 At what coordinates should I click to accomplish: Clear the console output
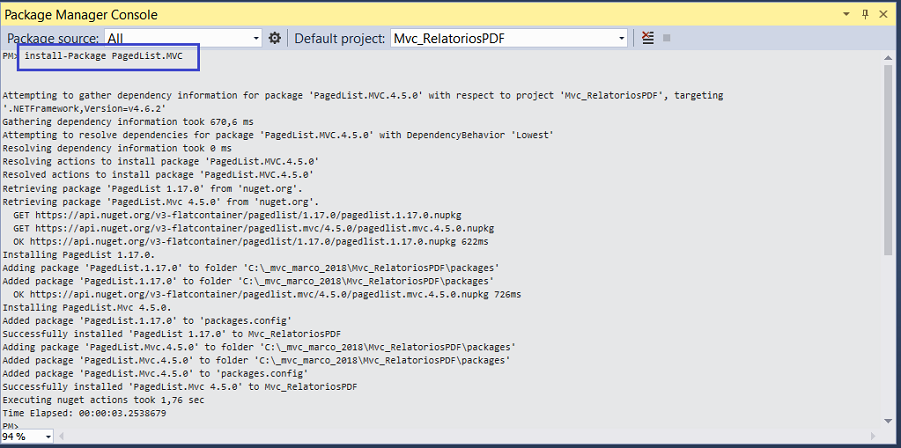coord(648,38)
